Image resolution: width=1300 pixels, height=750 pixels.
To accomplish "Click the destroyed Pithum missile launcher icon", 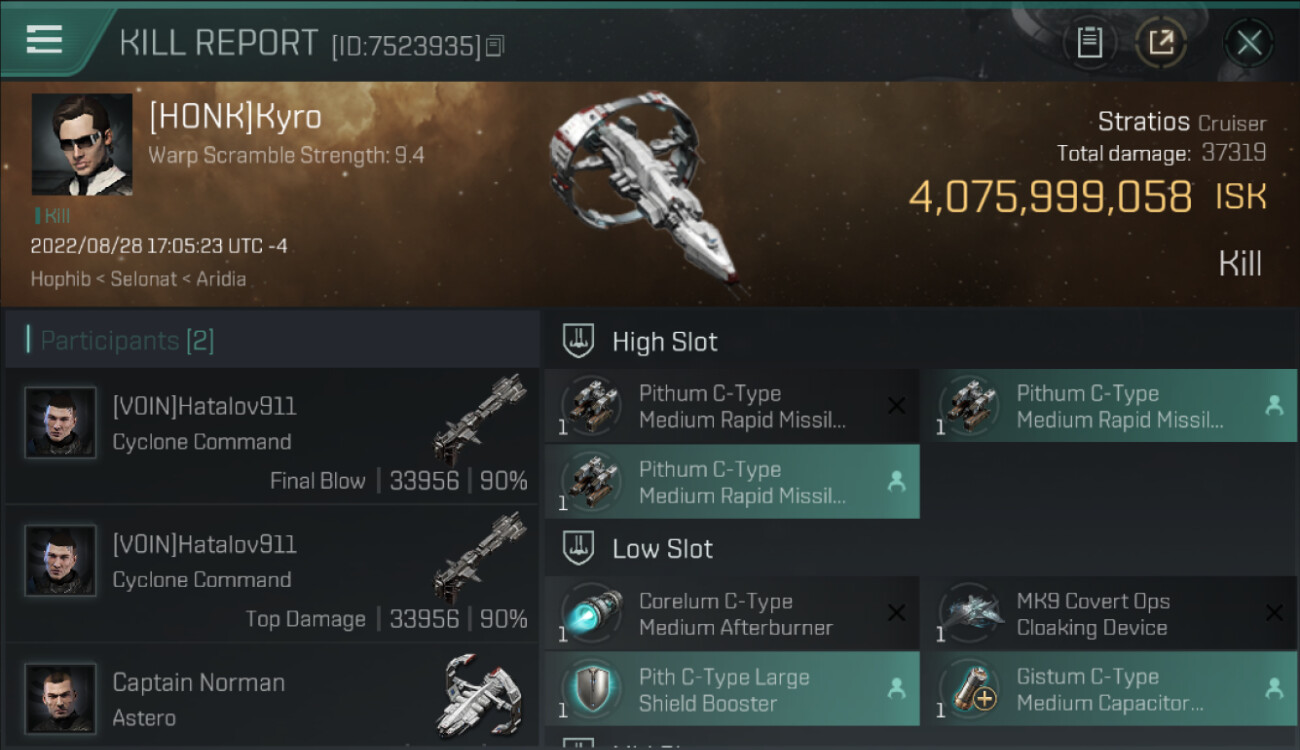I will click(x=591, y=406).
